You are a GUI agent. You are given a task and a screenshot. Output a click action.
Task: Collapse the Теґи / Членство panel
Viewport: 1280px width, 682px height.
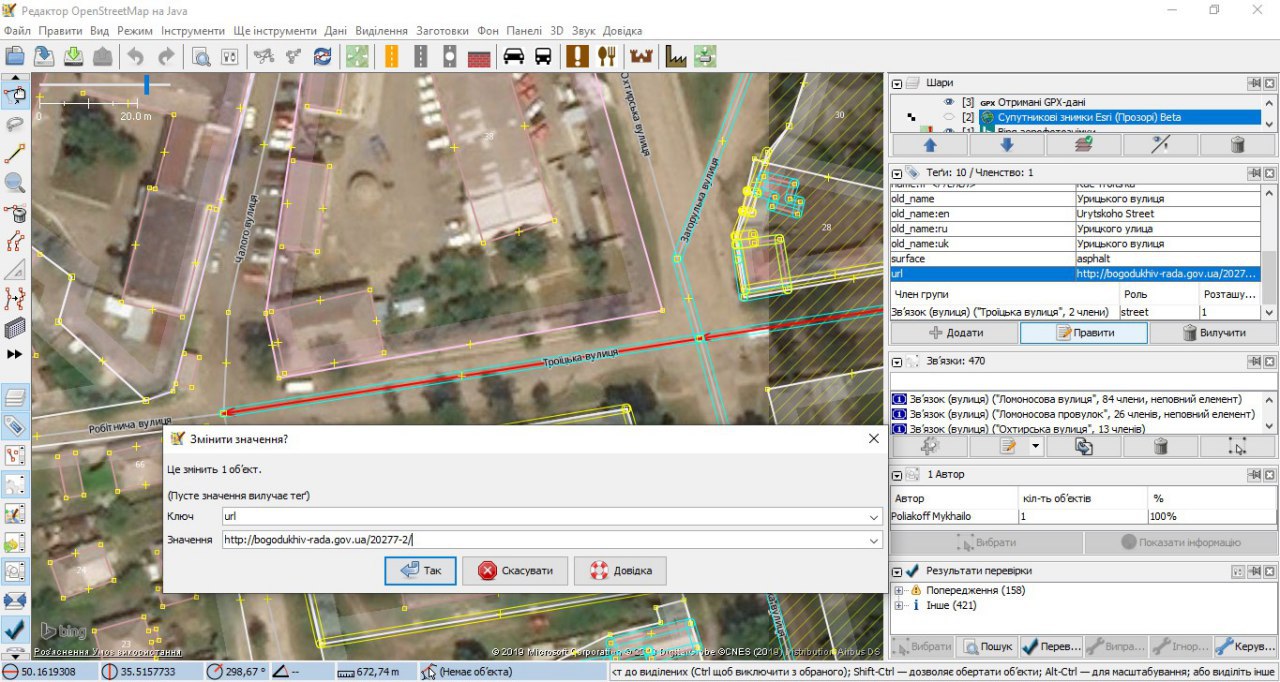(x=898, y=173)
